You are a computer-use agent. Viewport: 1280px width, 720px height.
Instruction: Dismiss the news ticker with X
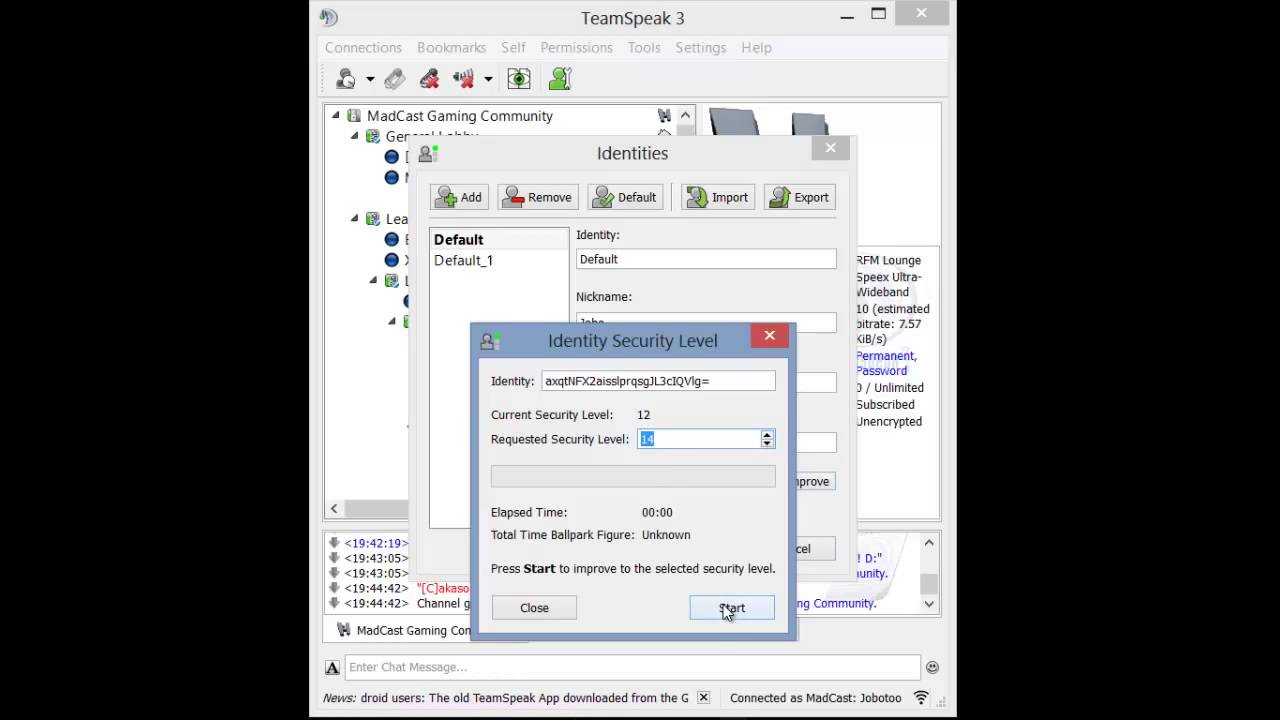[703, 698]
